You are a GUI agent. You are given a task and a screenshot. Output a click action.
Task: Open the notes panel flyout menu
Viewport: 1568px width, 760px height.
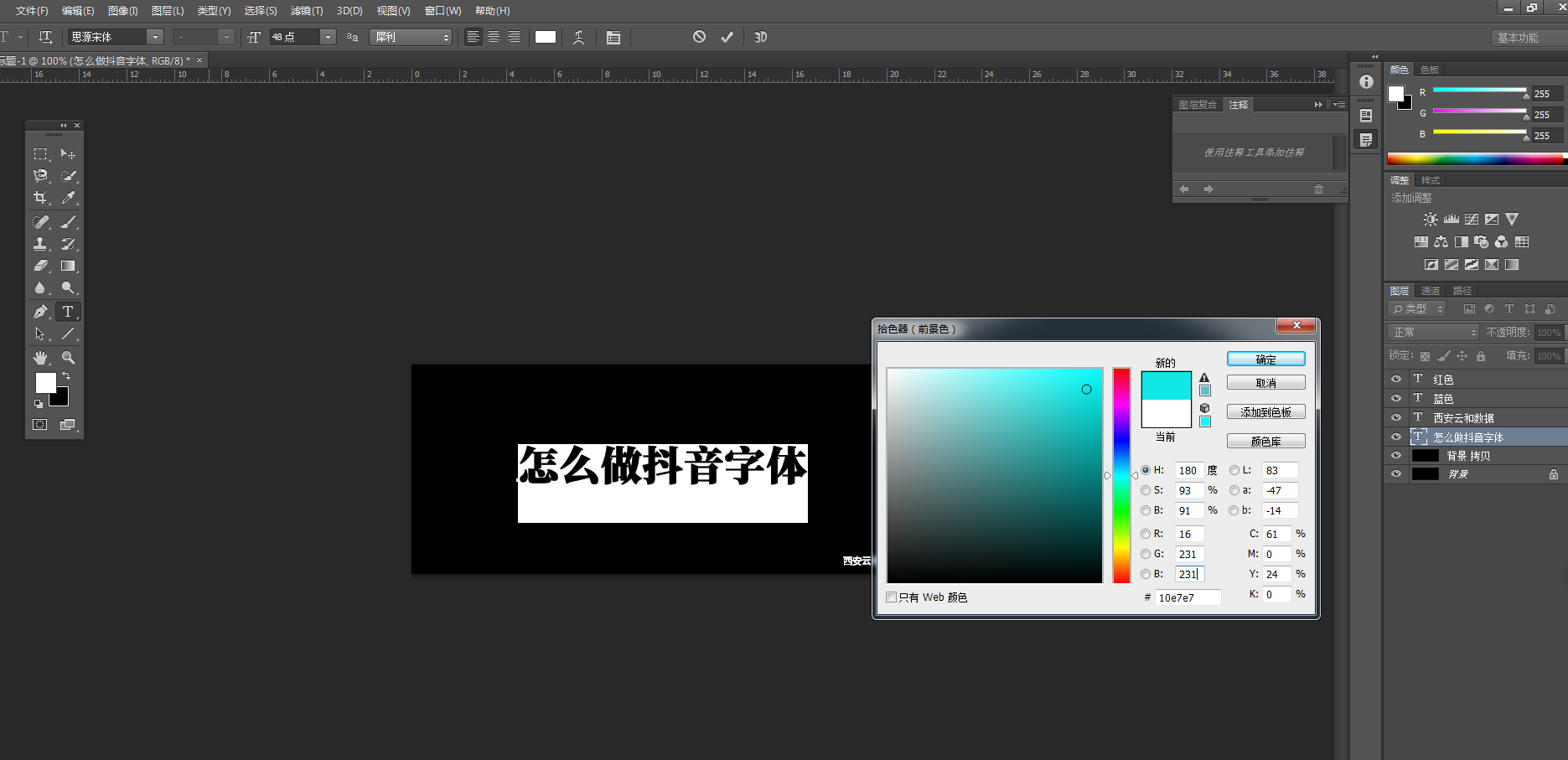pyautogui.click(x=1339, y=105)
